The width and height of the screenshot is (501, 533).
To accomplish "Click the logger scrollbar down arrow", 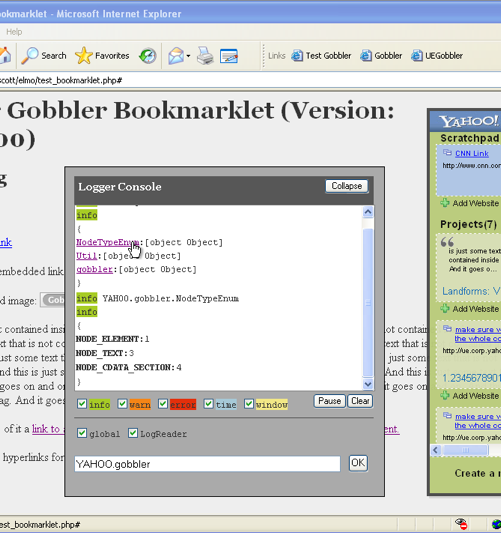I will click(368, 384).
